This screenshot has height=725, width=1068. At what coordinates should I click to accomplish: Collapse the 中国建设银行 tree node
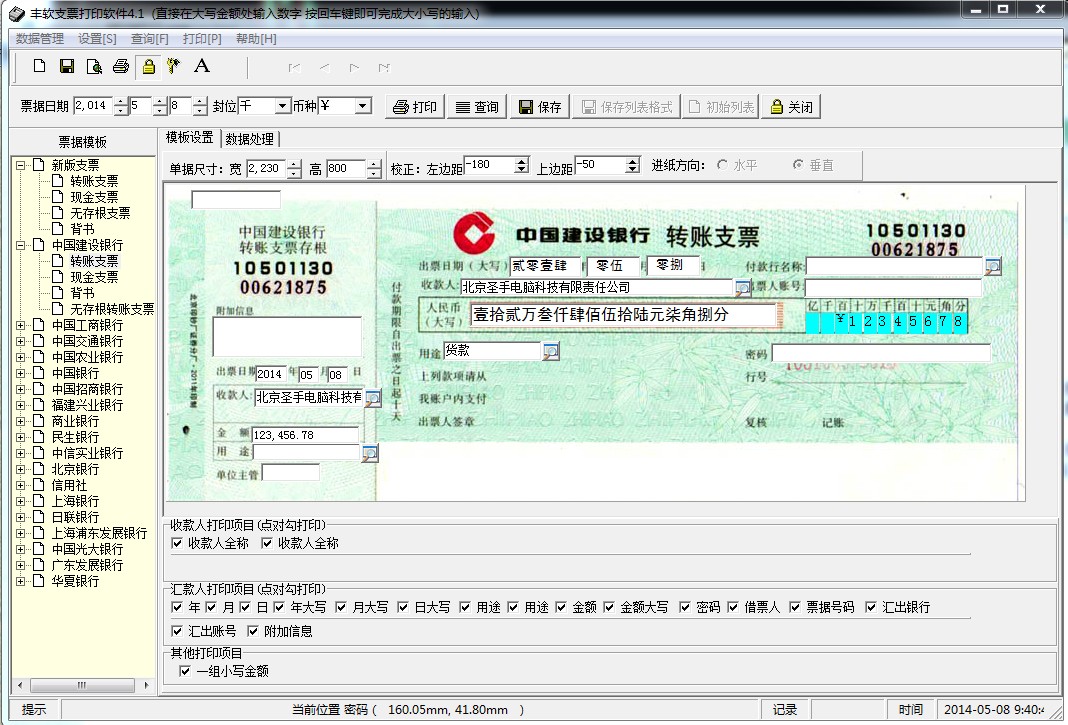pyautogui.click(x=20, y=245)
